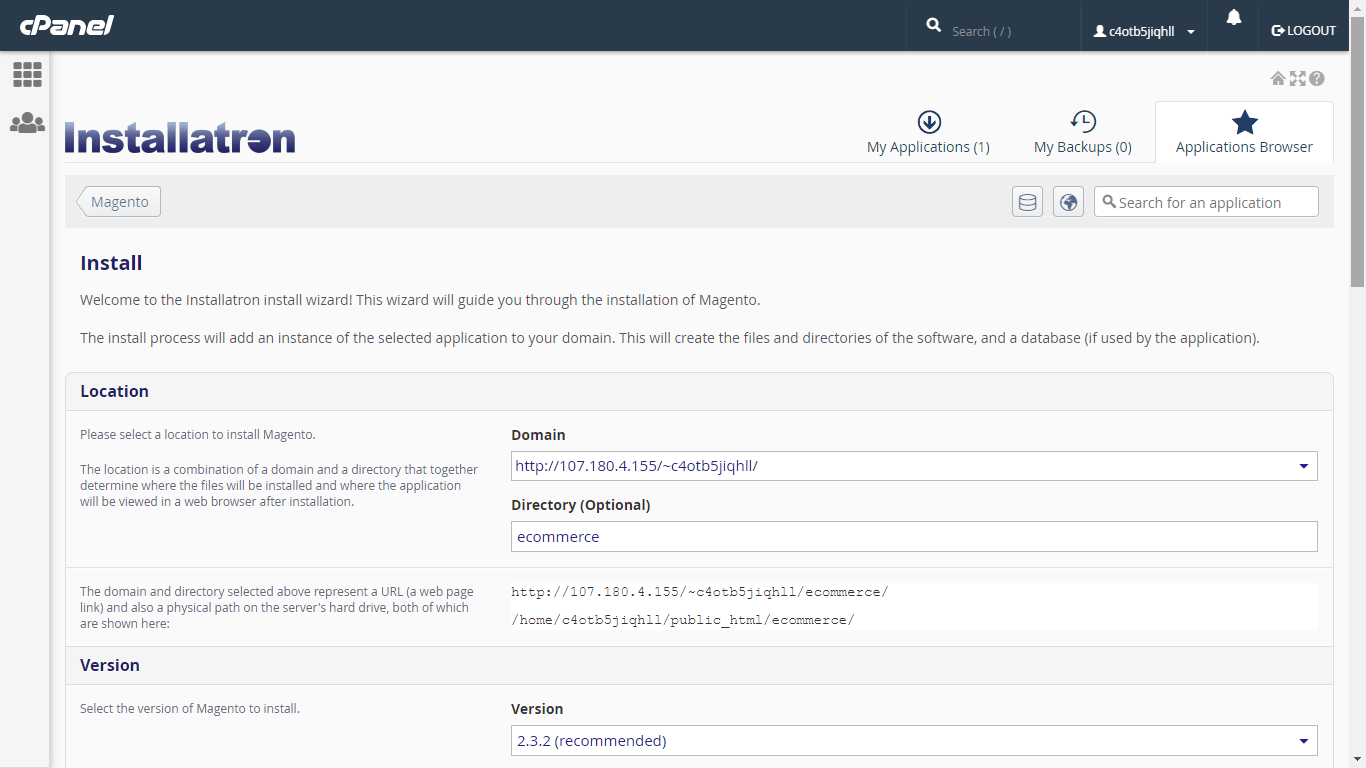The width and height of the screenshot is (1366, 768).
Task: Click the Search for an application field
Action: (1206, 202)
